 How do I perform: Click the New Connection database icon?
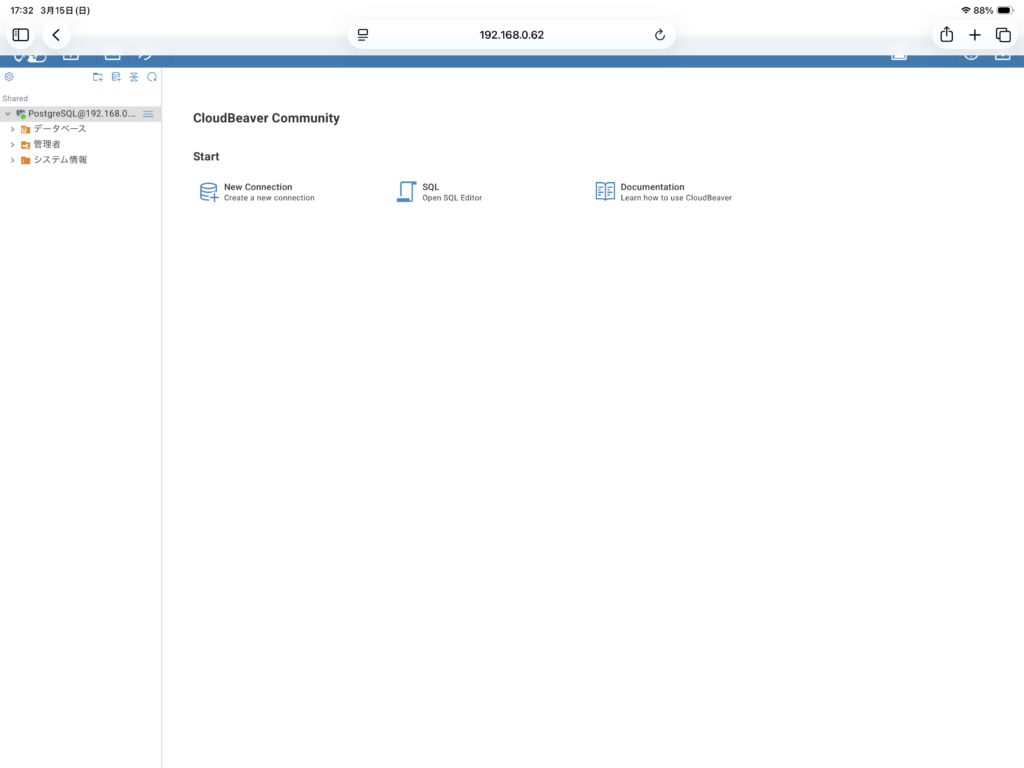(208, 192)
